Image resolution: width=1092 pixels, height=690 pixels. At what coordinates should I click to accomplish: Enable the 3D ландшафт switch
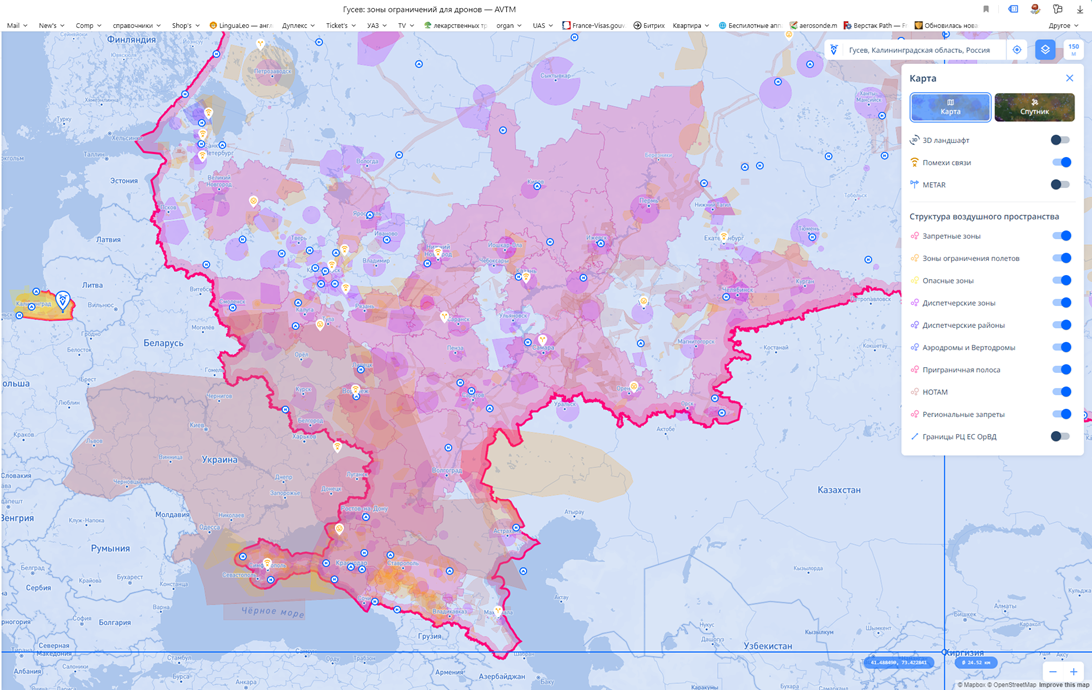coord(1061,140)
